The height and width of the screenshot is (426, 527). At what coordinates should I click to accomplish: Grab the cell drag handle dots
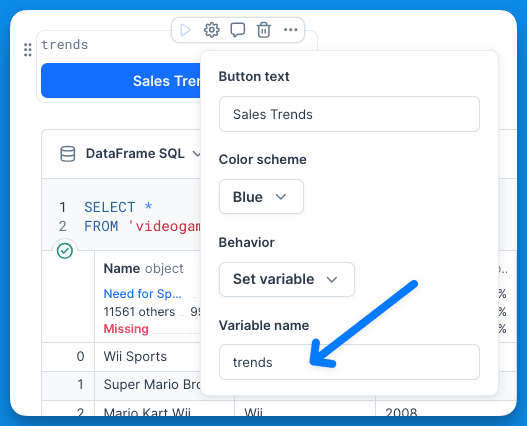(x=28, y=50)
